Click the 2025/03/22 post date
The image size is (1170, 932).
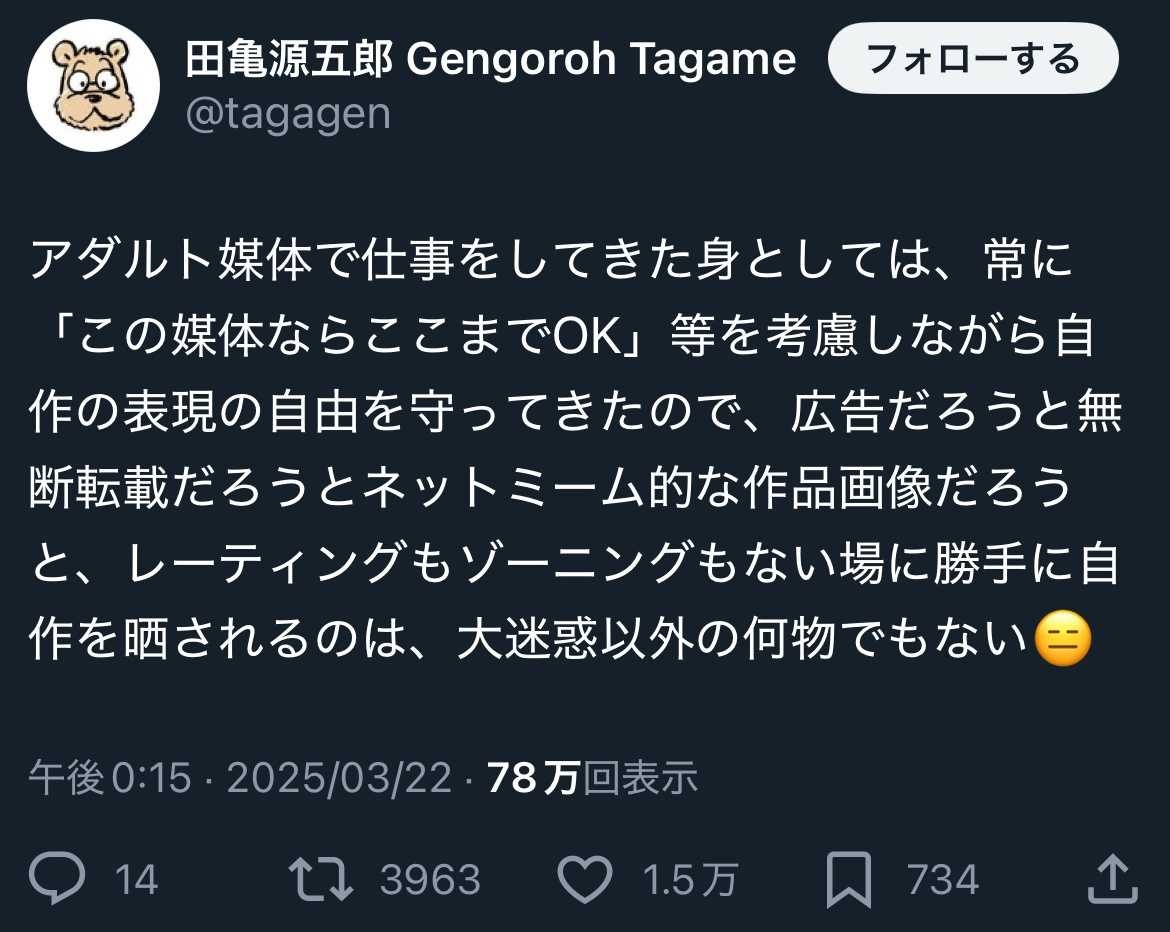coord(339,777)
